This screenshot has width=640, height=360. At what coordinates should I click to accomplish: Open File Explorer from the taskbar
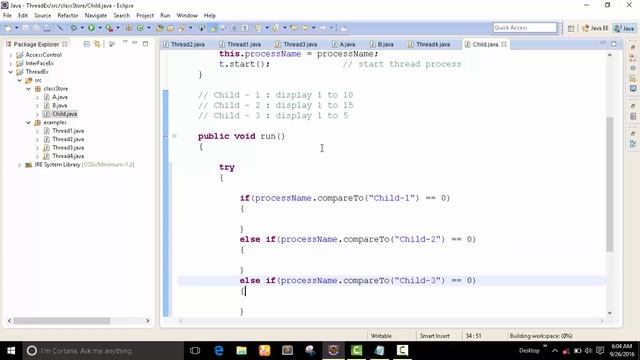click(242, 351)
